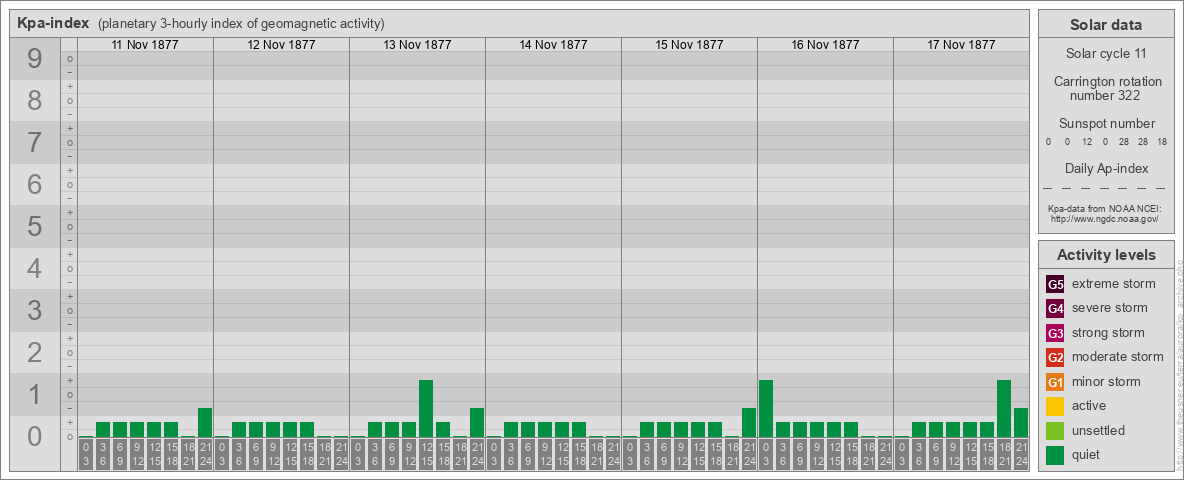
Task: Click the '12 15' time label under 13 Nov
Action: click(426, 454)
